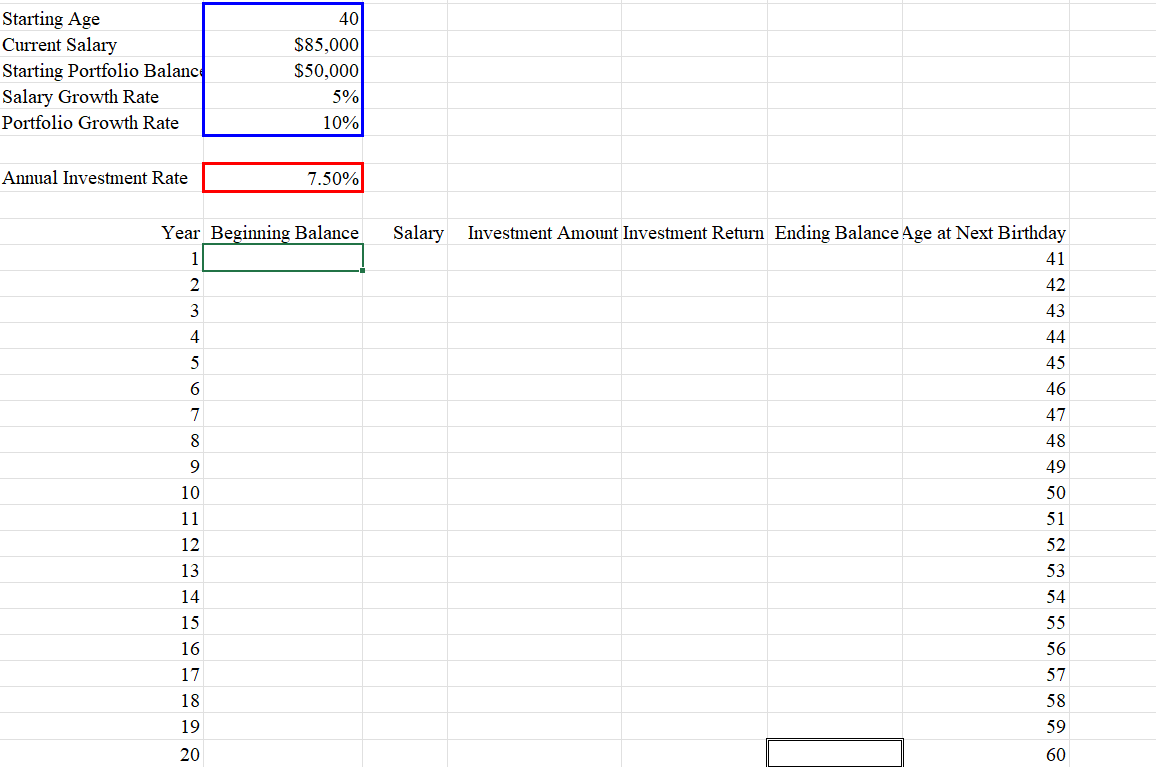Click the black-bordered Ending Balance cell for Year 20
Viewport: 1156px width, 767px height.
pyautogui.click(x=836, y=752)
